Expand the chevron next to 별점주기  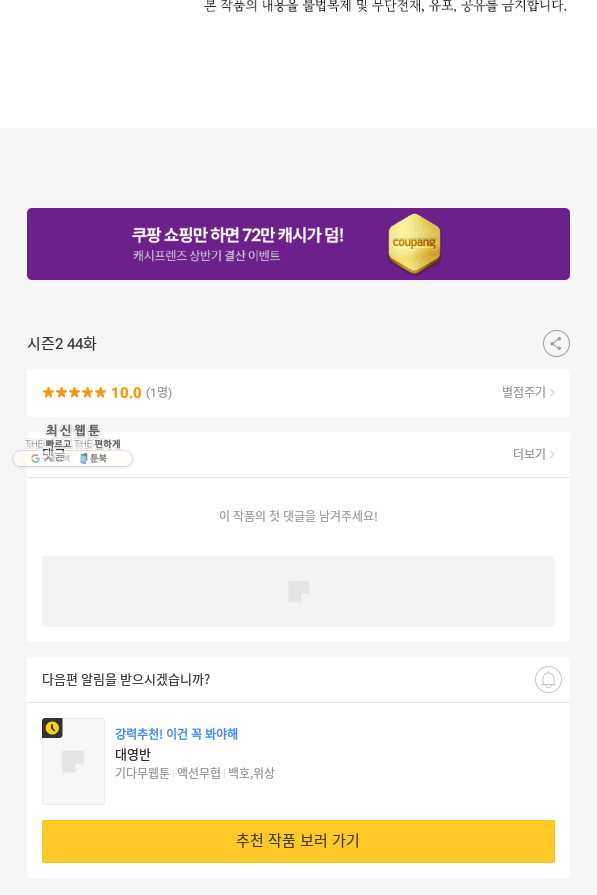pyautogui.click(x=552, y=393)
